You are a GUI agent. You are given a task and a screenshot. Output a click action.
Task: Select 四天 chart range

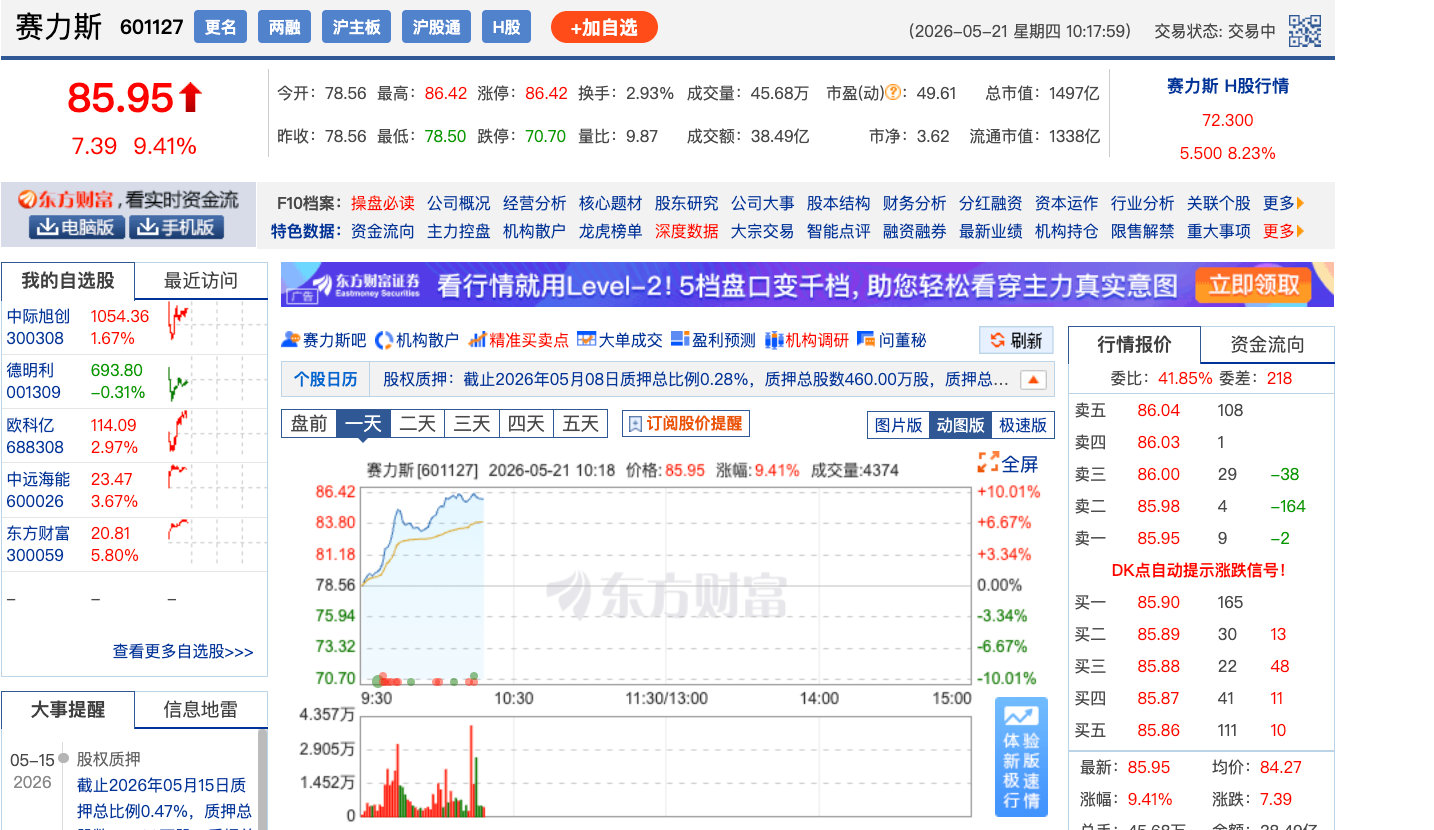tap(525, 423)
